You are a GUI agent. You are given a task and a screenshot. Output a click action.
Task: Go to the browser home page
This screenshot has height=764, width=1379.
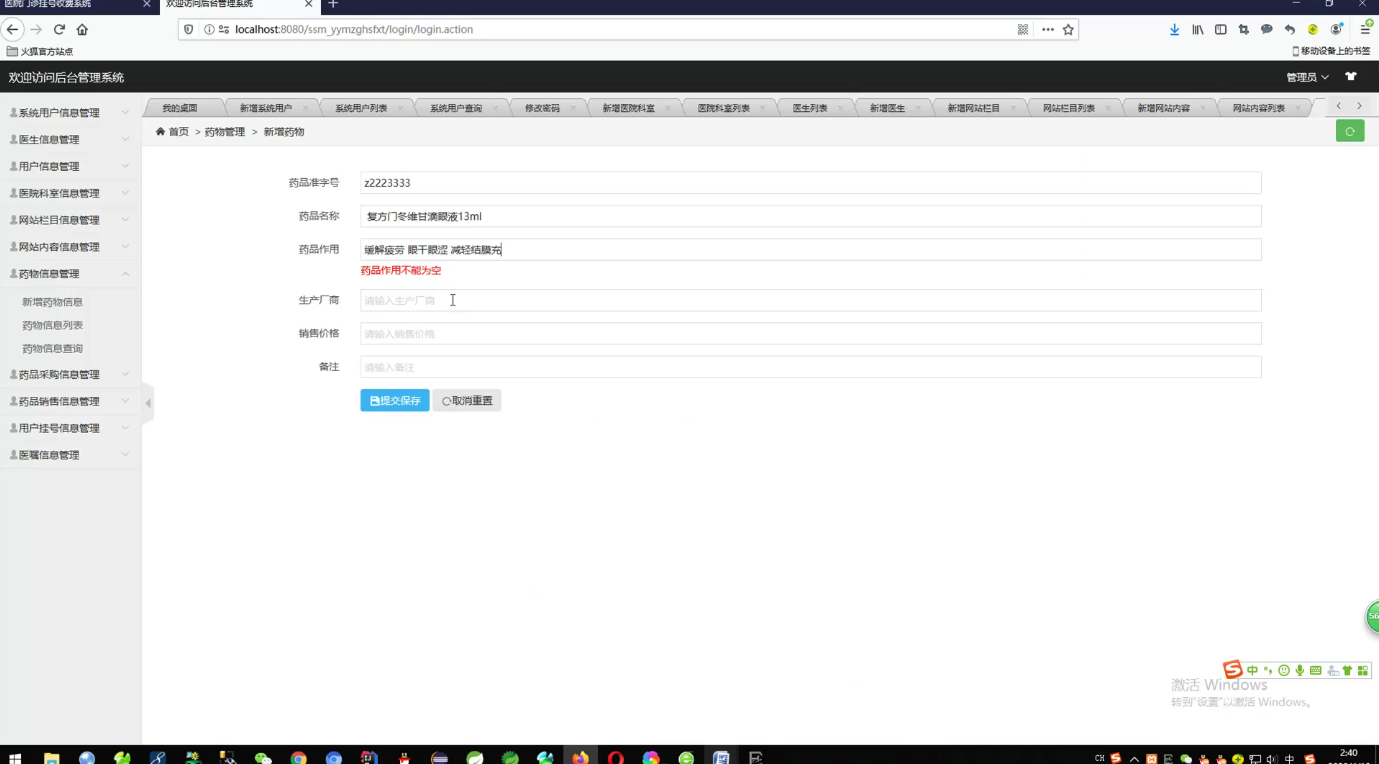pos(82,30)
